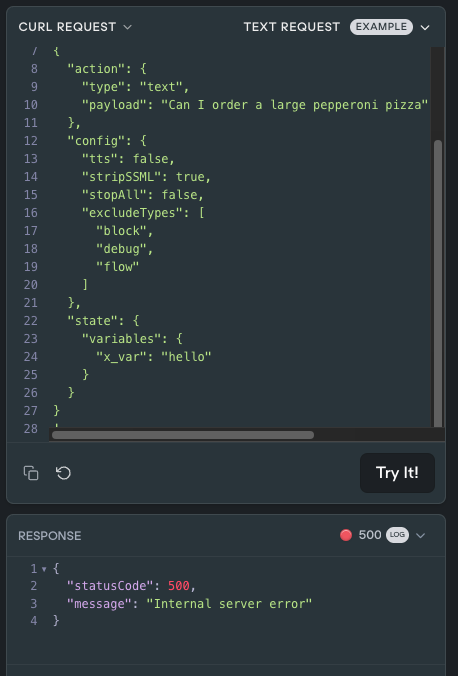Place cursor in the payload text line
The width and height of the screenshot is (458, 676).
pos(254,105)
